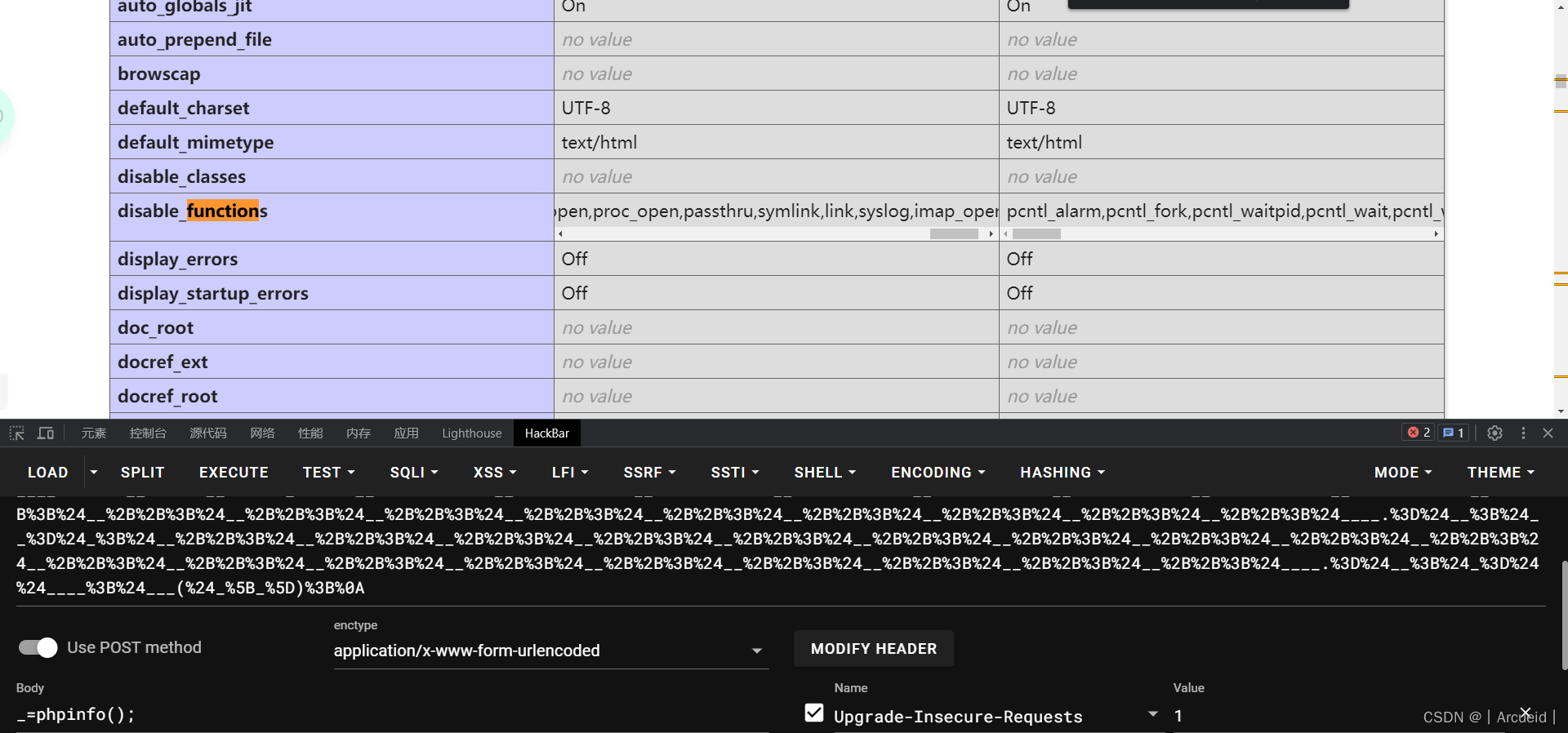Screen dimensions: 1568x733
Task: Click the Body field containing _=phpinfo();
Action: coord(392,714)
